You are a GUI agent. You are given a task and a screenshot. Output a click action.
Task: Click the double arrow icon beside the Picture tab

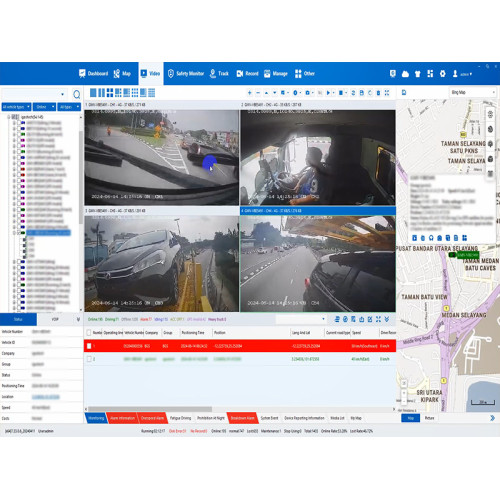pyautogui.click(x=492, y=418)
